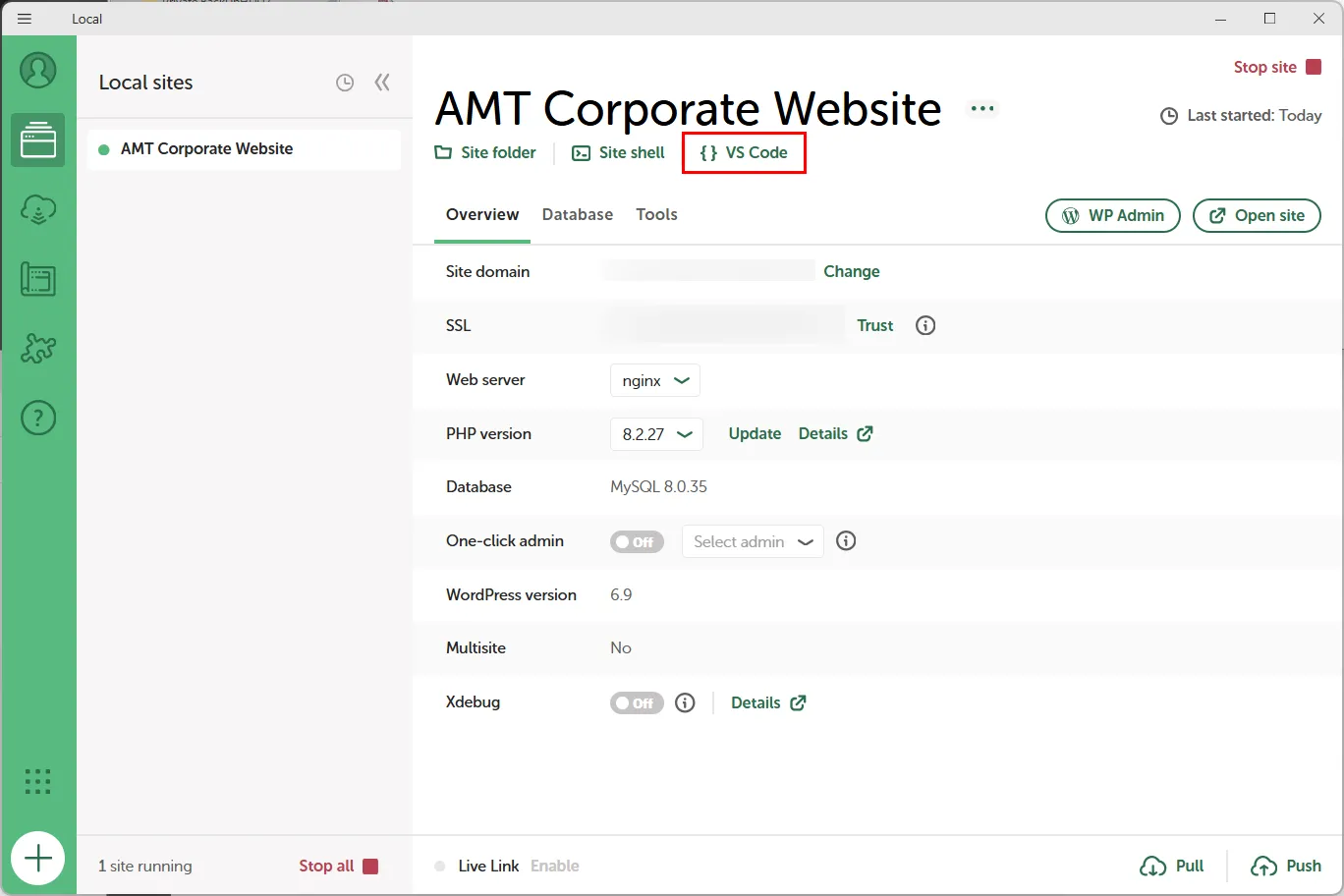Open the account avatar icon
Screen dimensions: 1344x896
point(38,71)
